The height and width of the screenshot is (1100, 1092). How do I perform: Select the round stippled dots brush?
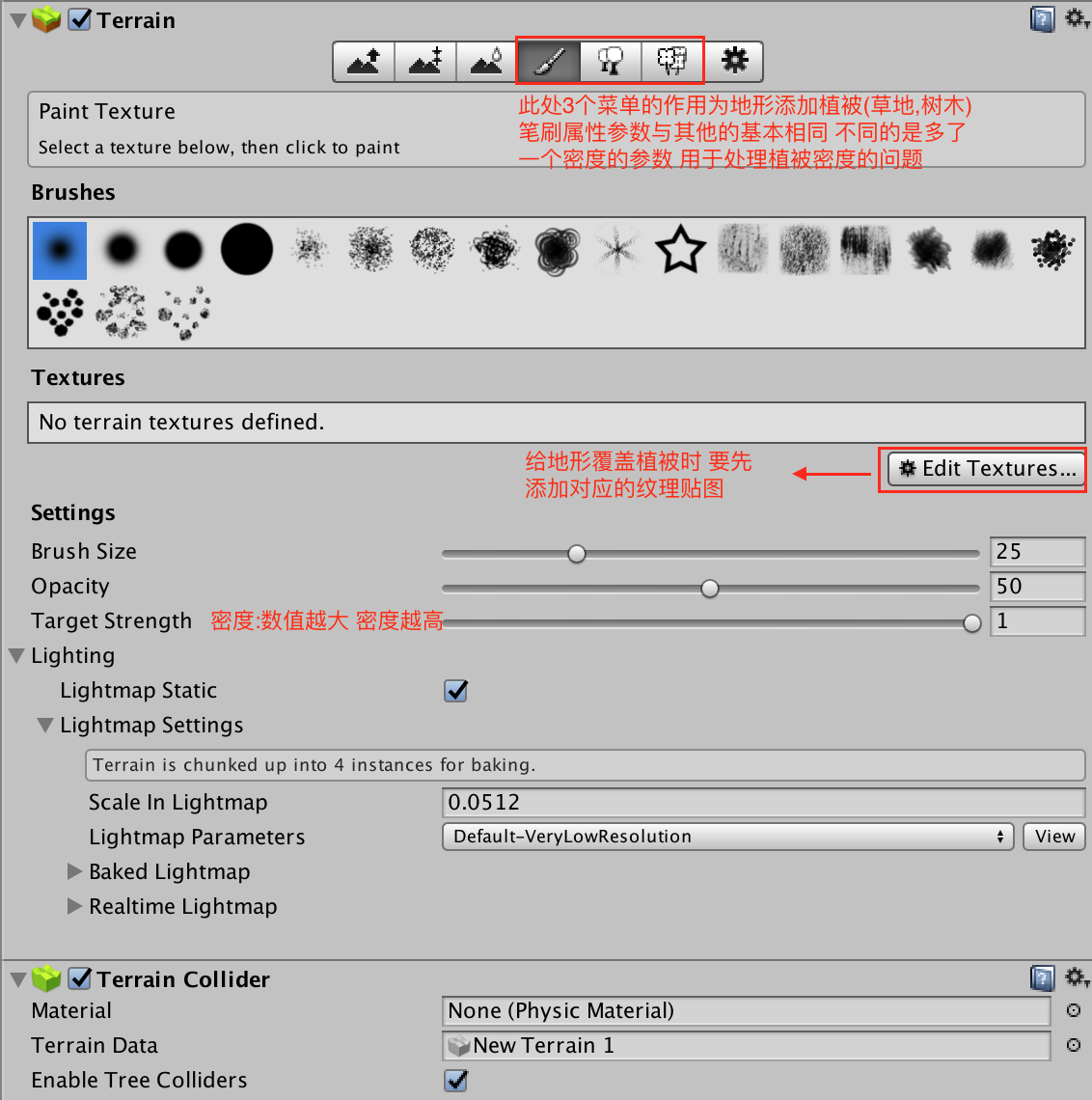click(x=432, y=249)
